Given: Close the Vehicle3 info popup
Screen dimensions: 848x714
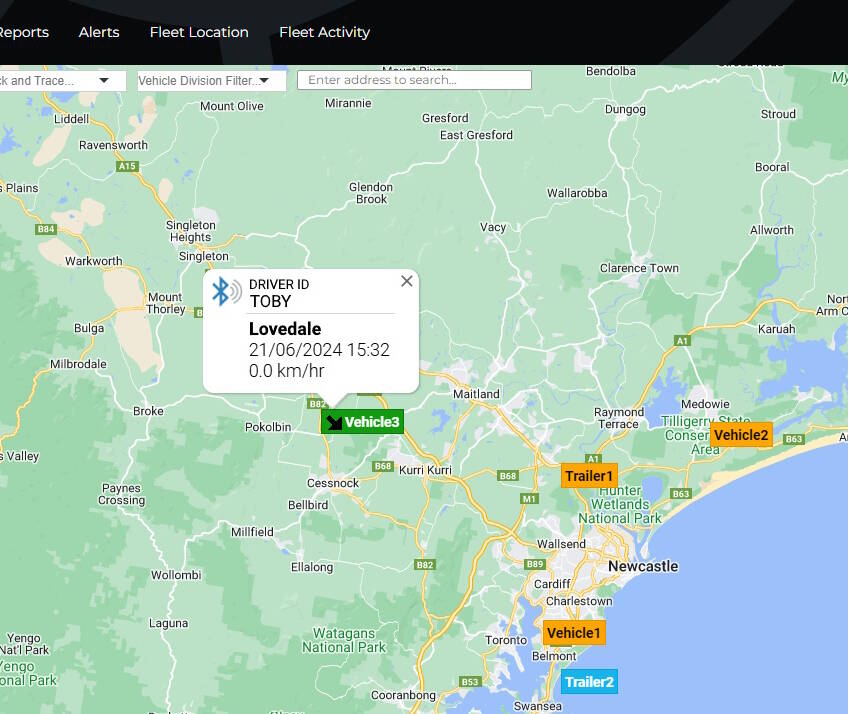Looking at the screenshot, I should pyautogui.click(x=406, y=282).
